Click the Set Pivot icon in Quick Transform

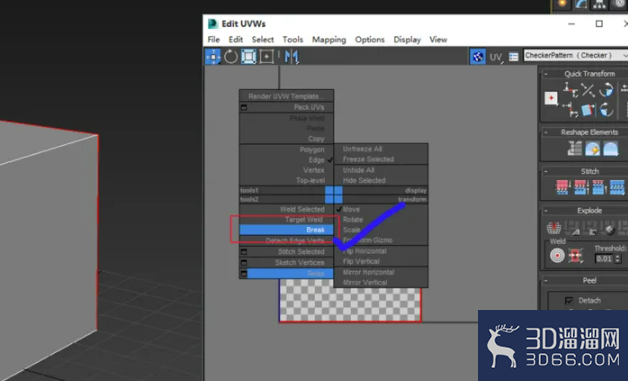click(x=551, y=98)
